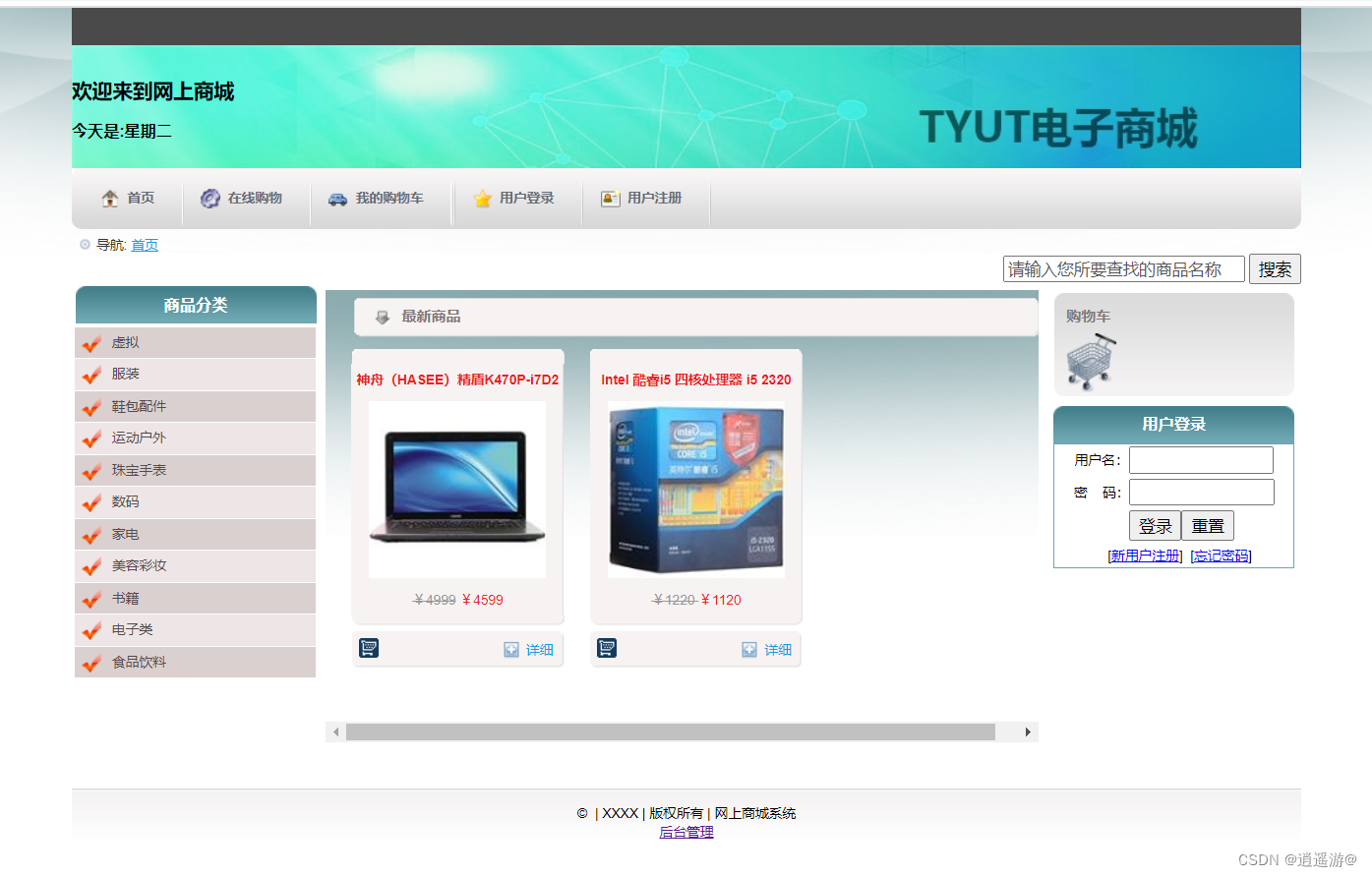Image resolution: width=1372 pixels, height=877 pixels.
Task: Click the plus icon next to 详细 under Intel i5
Action: [749, 650]
